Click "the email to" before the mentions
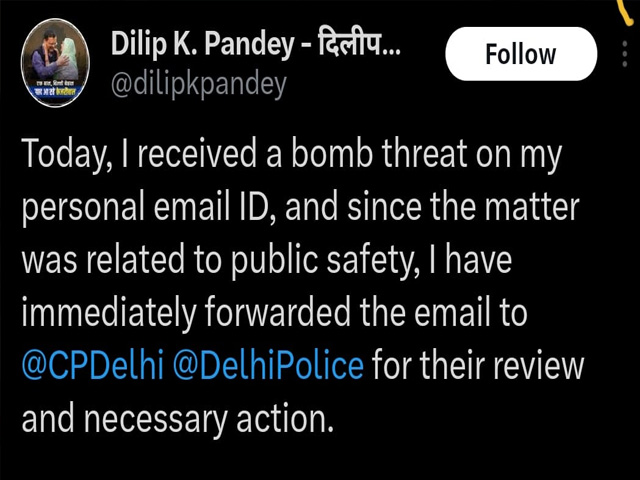The height and width of the screenshot is (480, 640). pyautogui.click(x=437, y=314)
